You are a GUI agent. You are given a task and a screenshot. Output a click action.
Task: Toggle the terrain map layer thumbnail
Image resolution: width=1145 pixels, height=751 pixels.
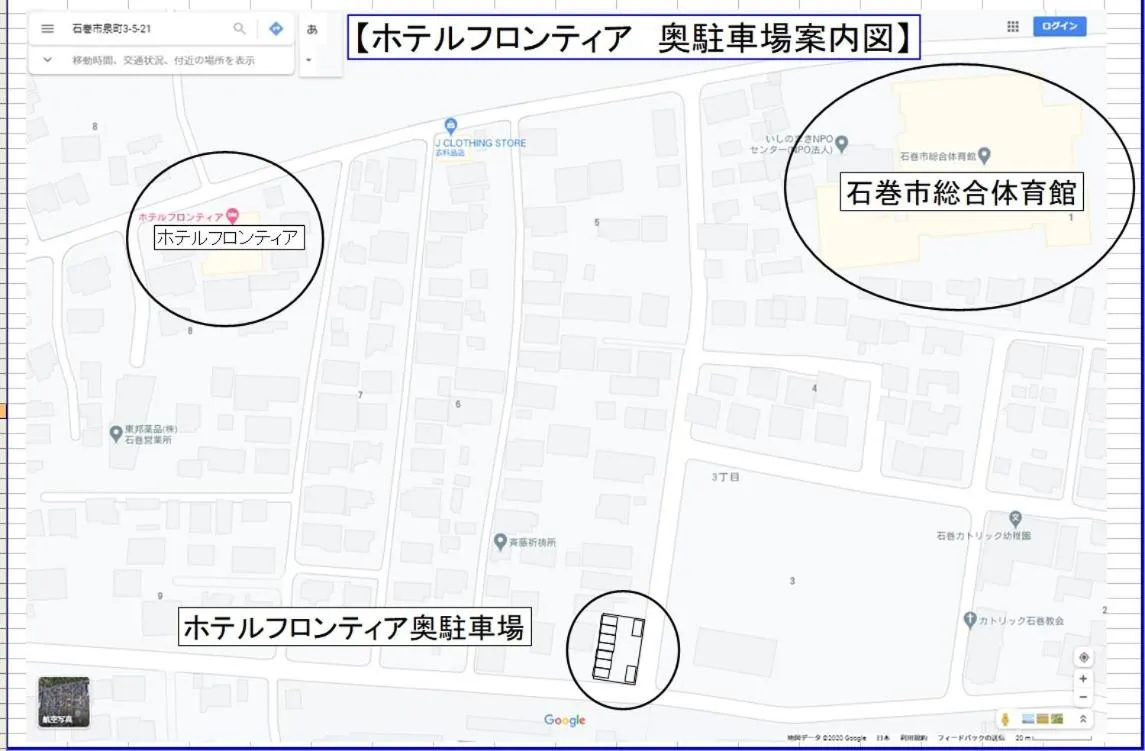tap(1043, 718)
